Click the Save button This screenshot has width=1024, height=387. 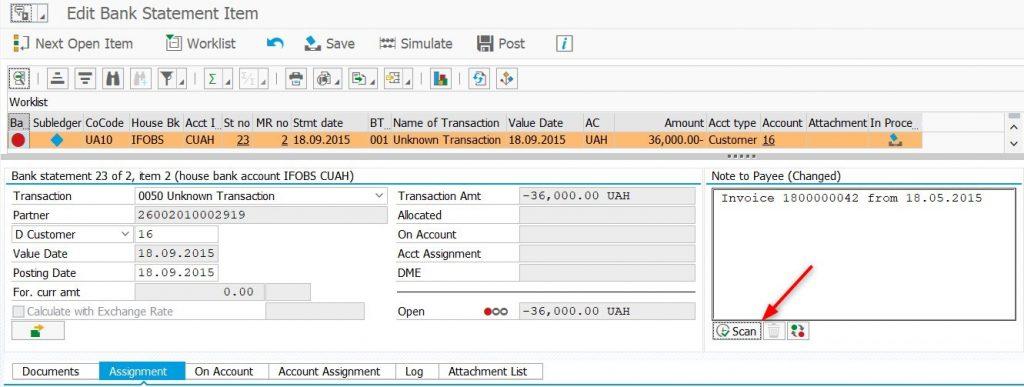pos(330,44)
